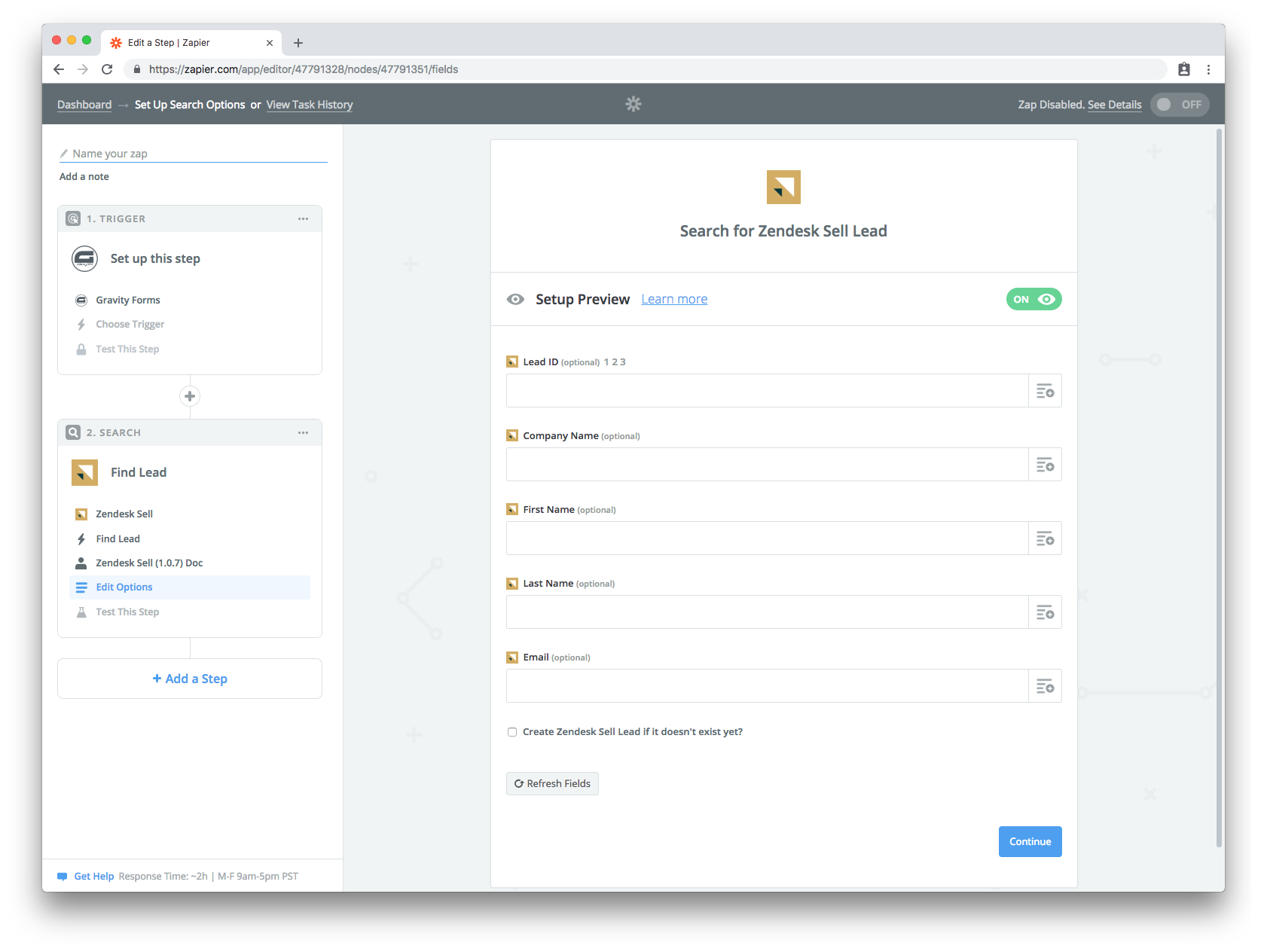Click the Search step magnifier icon
Image resolution: width=1267 pixels, height=952 pixels.
(73, 432)
